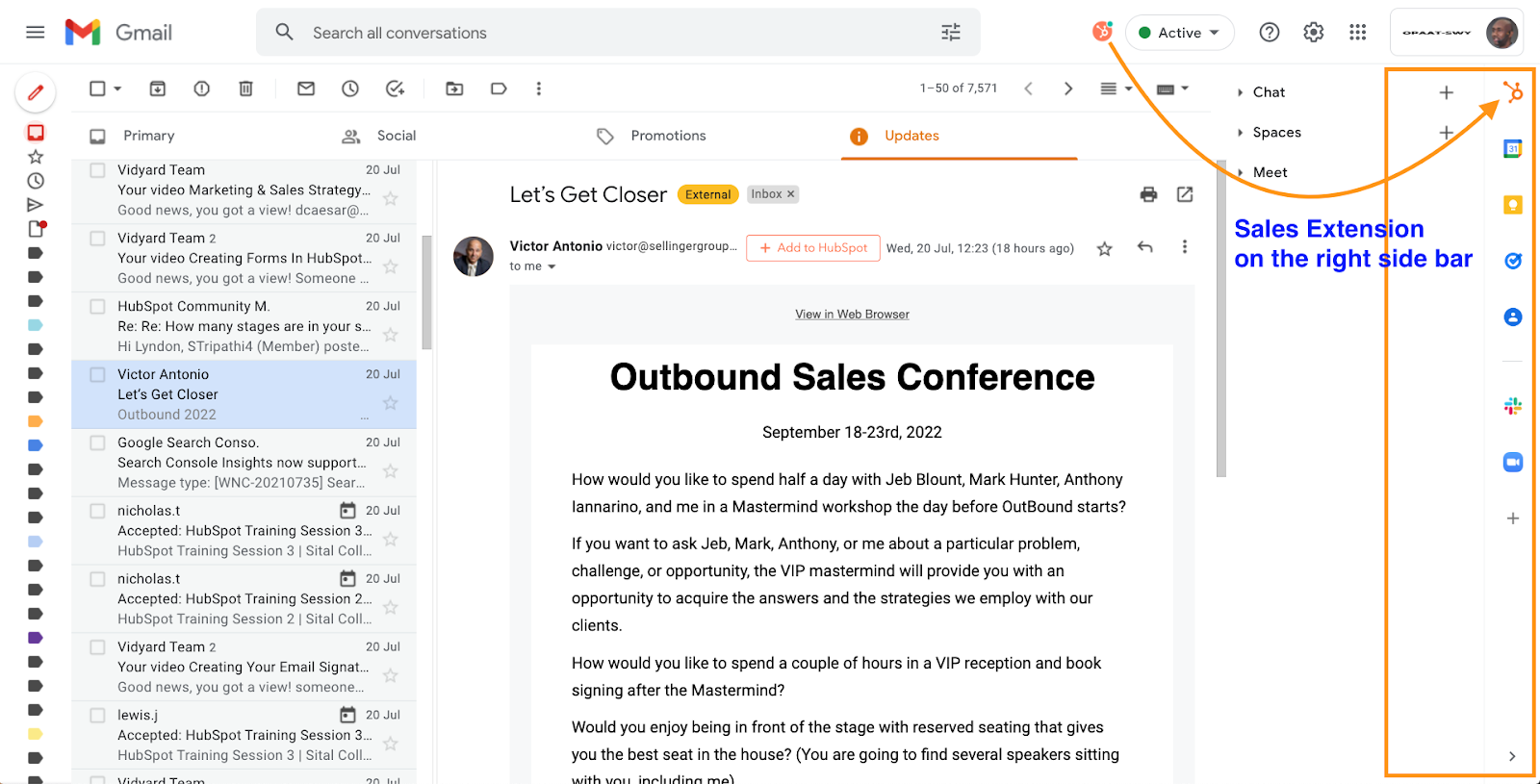
Task: Move to folder icon
Action: pos(454,89)
